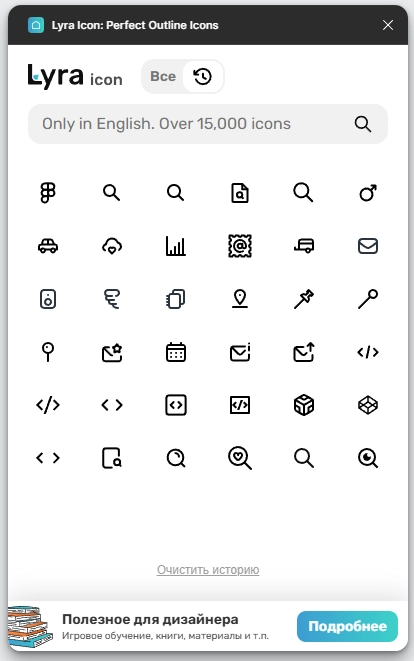Image resolution: width=414 pixels, height=661 pixels.
Task: Click the plugin home icon in title bar
Action: click(x=36, y=25)
